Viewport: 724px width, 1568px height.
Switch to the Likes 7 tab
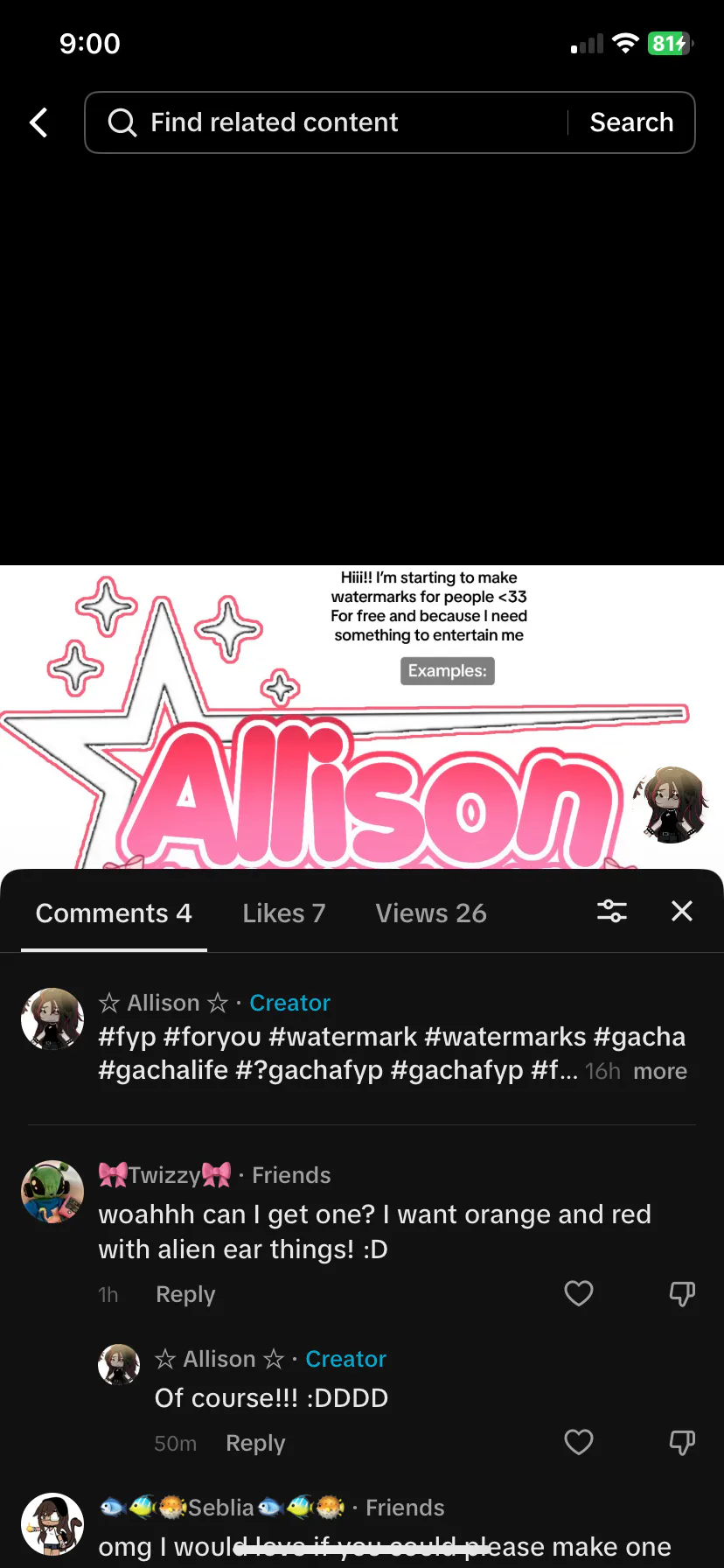(x=284, y=913)
